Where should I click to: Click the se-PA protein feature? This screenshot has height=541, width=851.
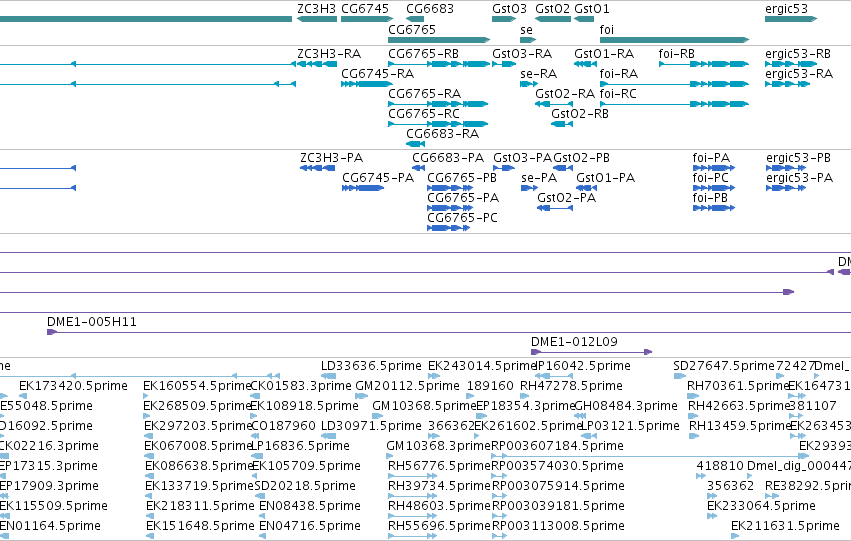529,188
